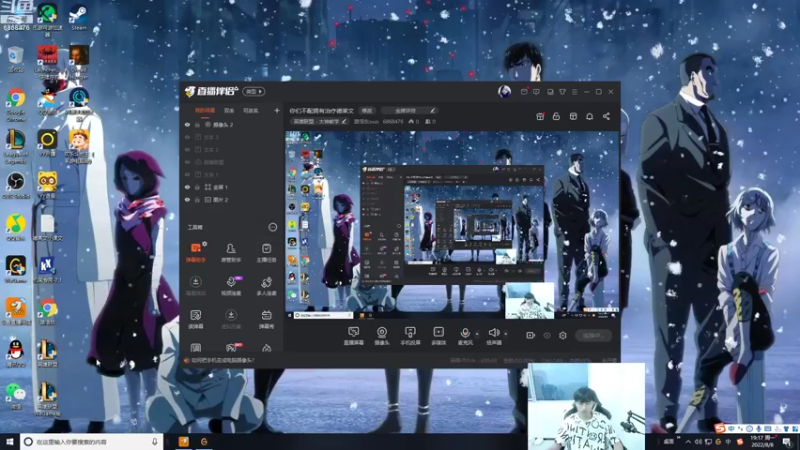The height and width of the screenshot is (450, 800).
Task: Open the video co-stream tool with purple badge
Action: click(231, 286)
